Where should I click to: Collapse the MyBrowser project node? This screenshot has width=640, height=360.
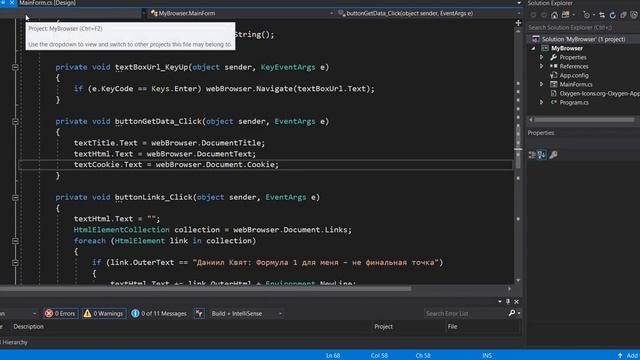tap(533, 48)
